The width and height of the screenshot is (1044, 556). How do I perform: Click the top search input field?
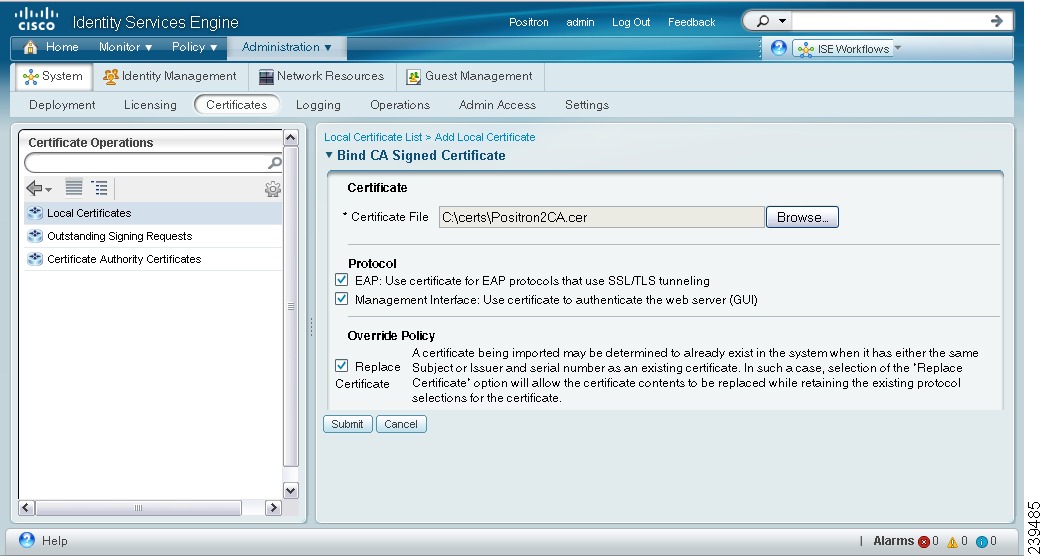pyautogui.click(x=890, y=21)
